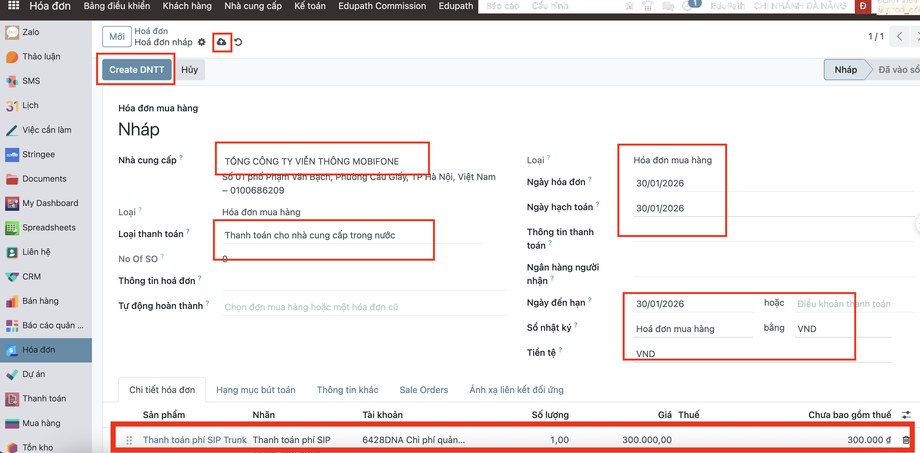This screenshot has width=920, height=453.
Task: Open Loại thanh toán dropdown field
Action: click(x=353, y=235)
